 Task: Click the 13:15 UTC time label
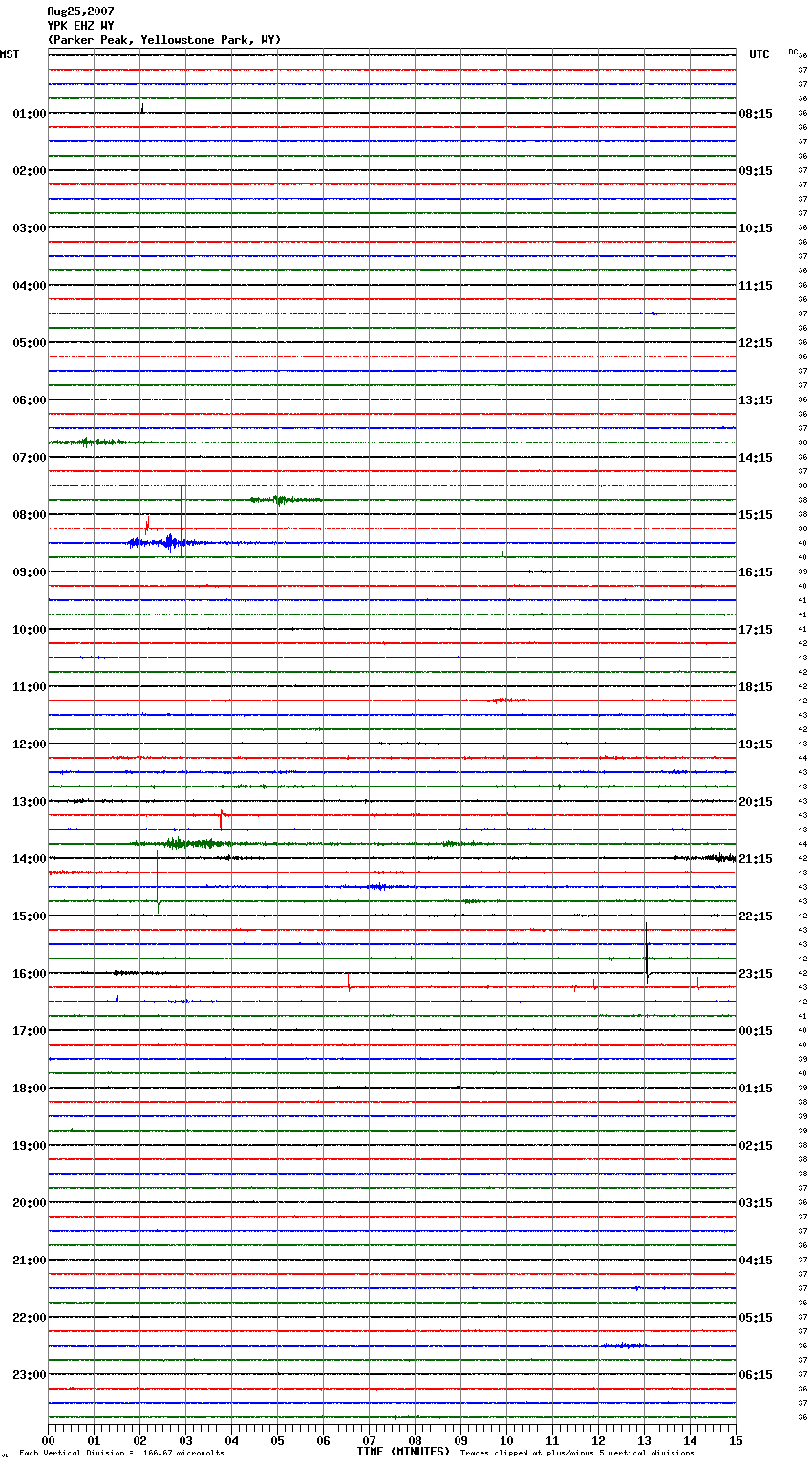pos(756,400)
